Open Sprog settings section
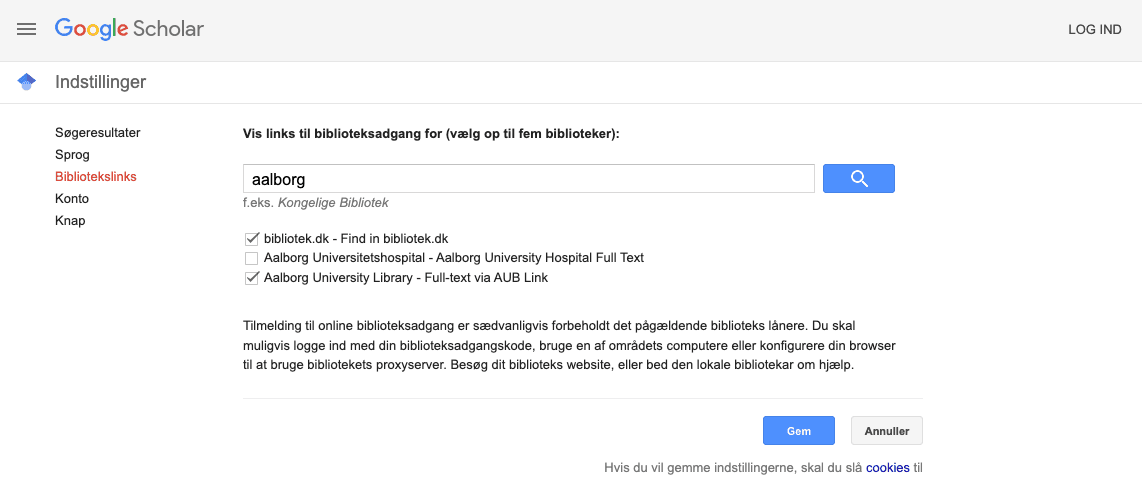The image size is (1142, 493). coord(72,154)
